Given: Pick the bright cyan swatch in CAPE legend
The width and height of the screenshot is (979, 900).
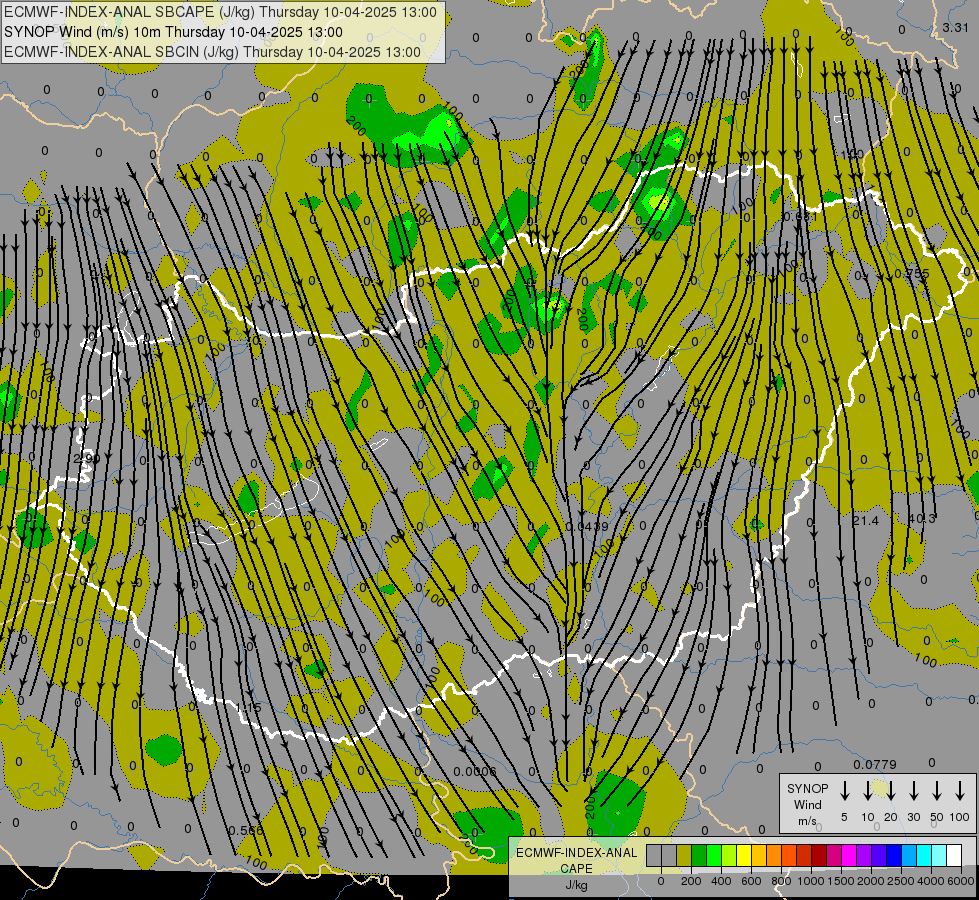Looking at the screenshot, I should coord(924,855).
